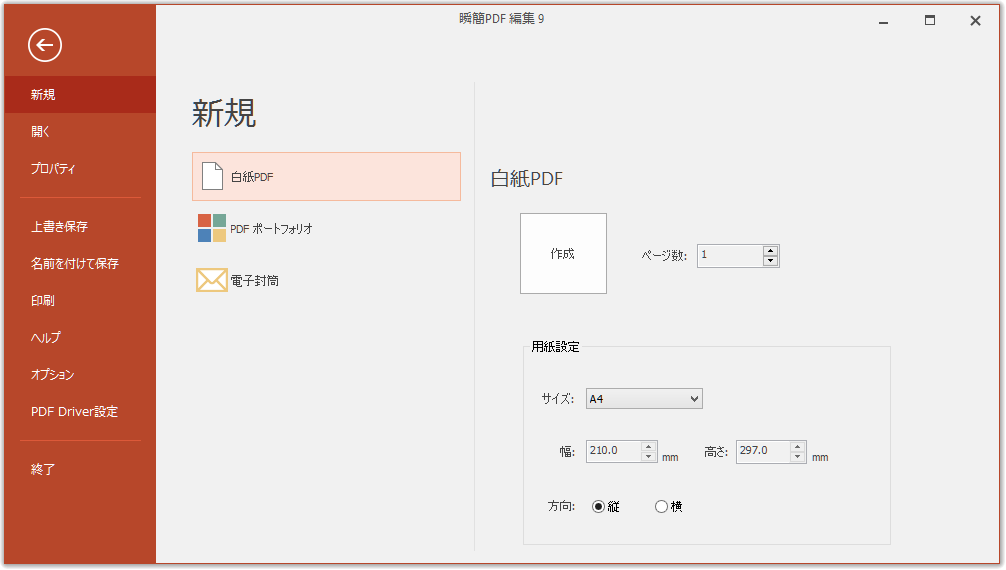Viewport: 1006px width, 570px height.
Task: Close the 瞬簡PDF 編集 9 window
Action: coord(975,21)
